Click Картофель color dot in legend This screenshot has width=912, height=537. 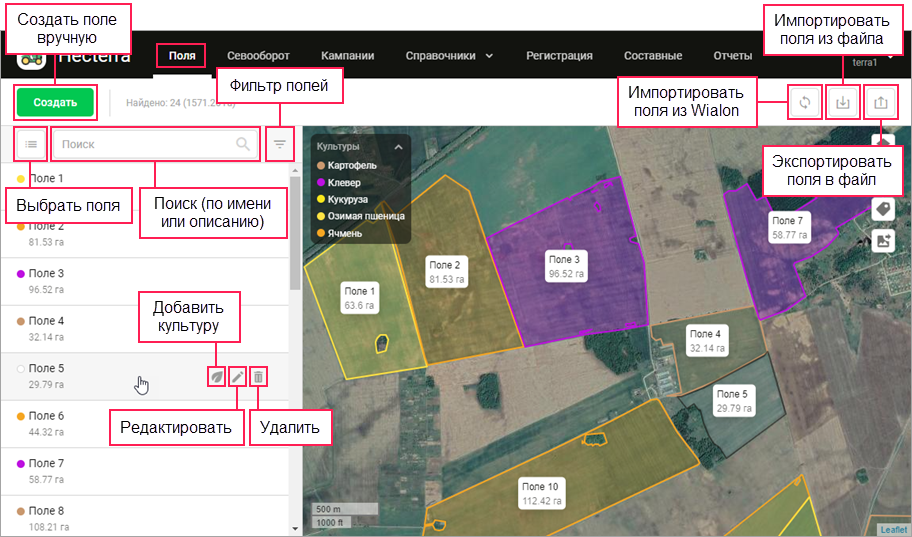coord(320,166)
